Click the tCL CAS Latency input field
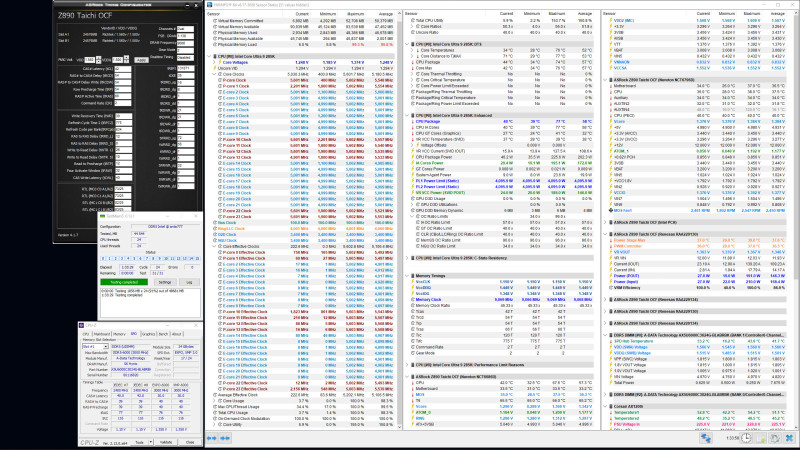 (123, 68)
